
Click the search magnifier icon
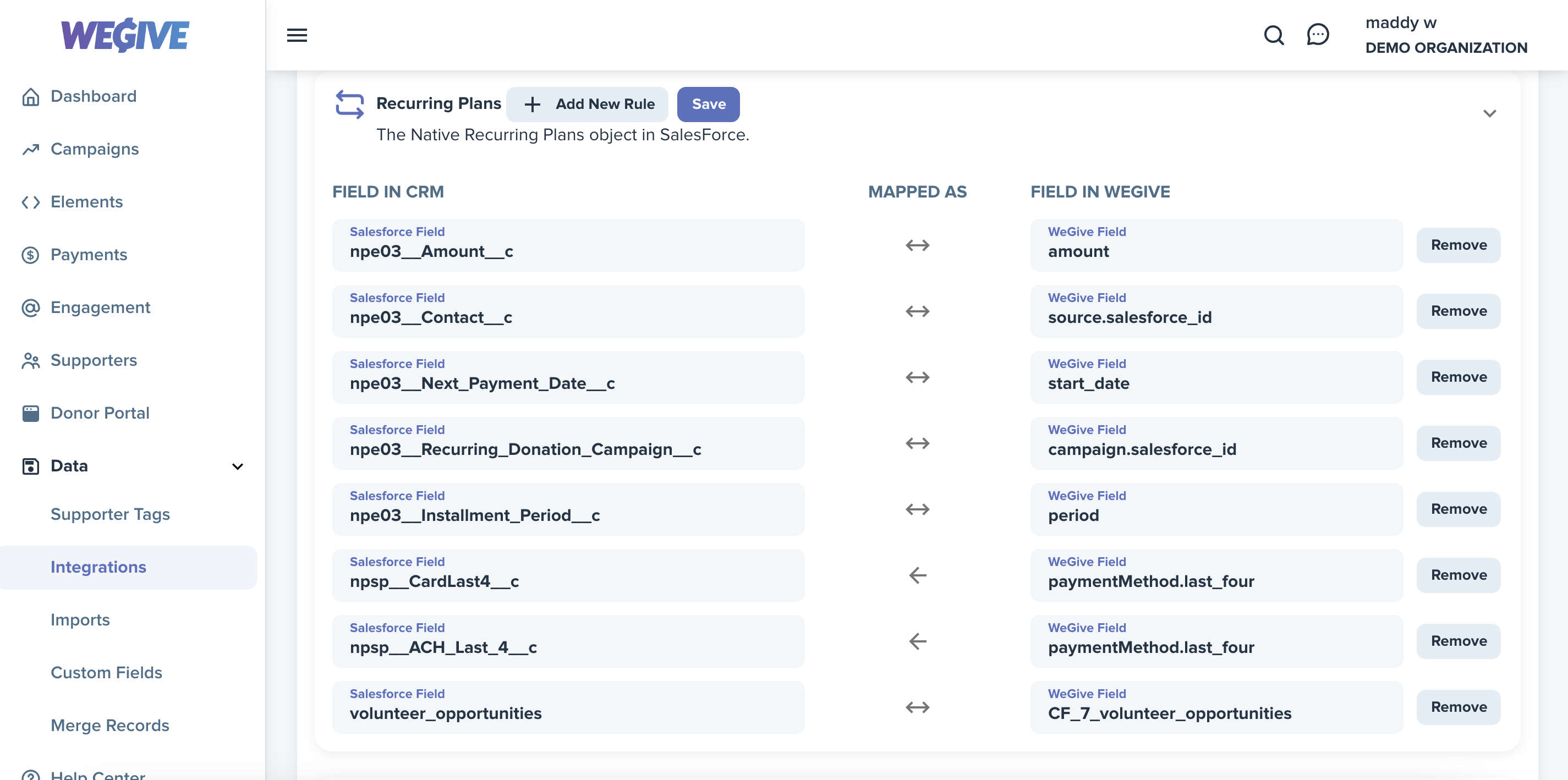[x=1274, y=35]
